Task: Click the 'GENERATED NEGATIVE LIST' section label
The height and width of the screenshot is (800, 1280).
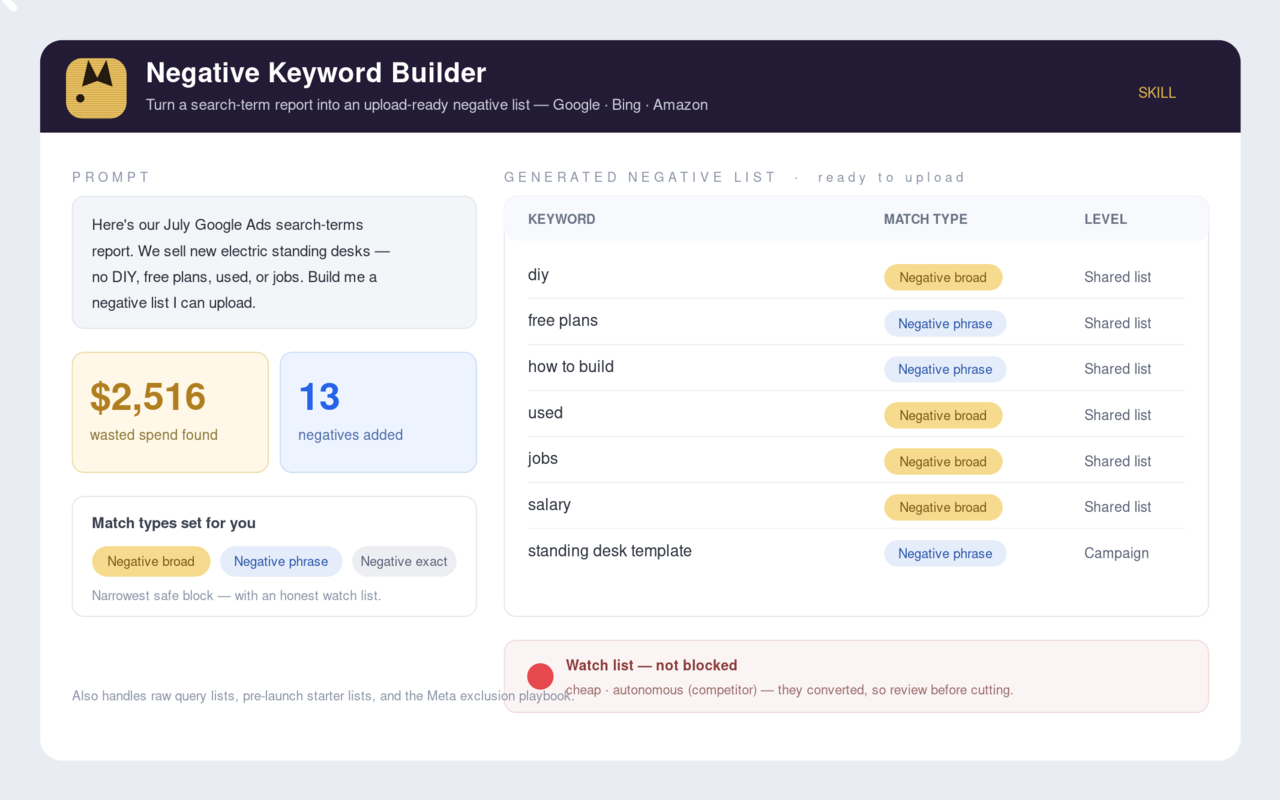Action: point(640,177)
